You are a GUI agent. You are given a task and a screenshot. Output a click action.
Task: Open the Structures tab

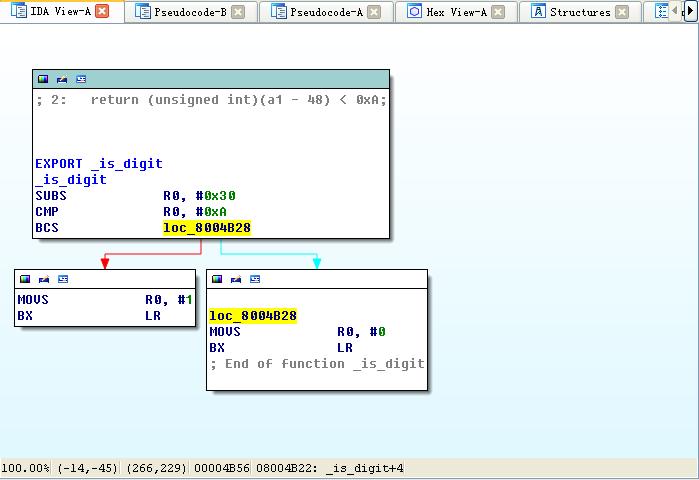pos(580,12)
